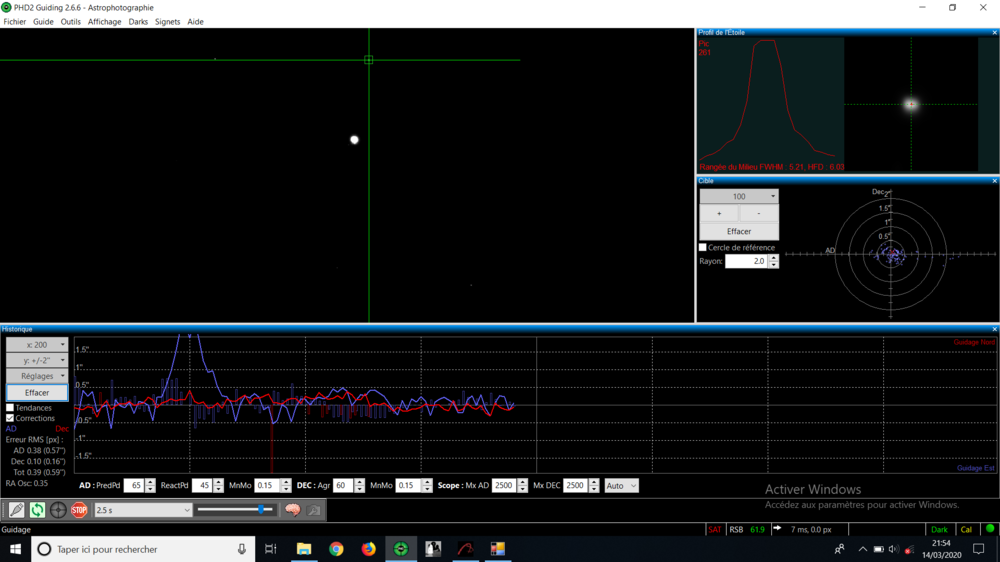Click the camera settings icon beside brain
Image resolution: width=1000 pixels, height=562 pixels.
point(314,510)
